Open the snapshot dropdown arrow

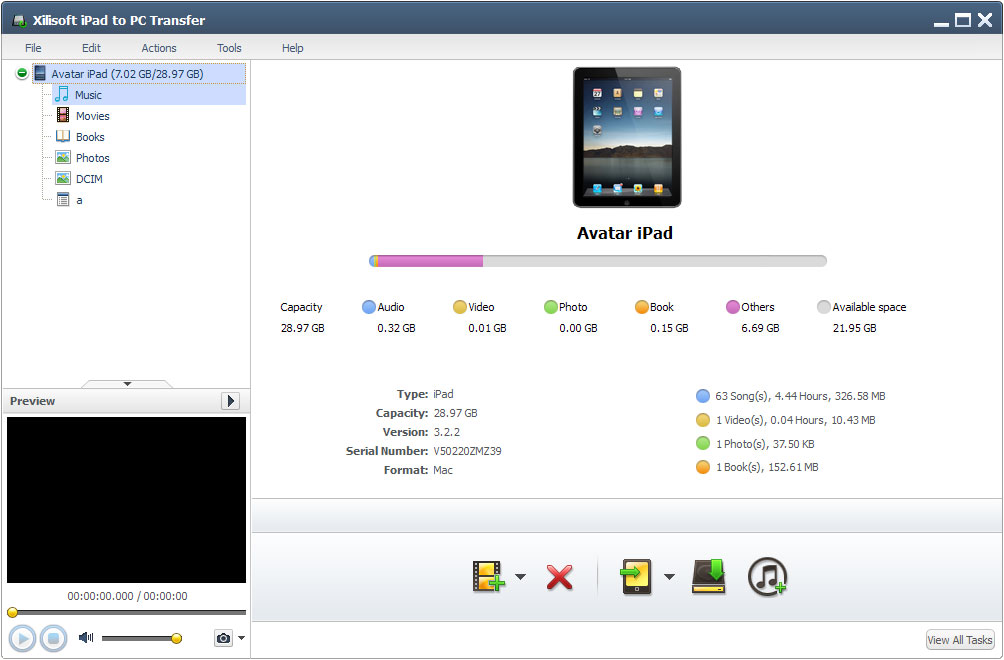click(241, 638)
